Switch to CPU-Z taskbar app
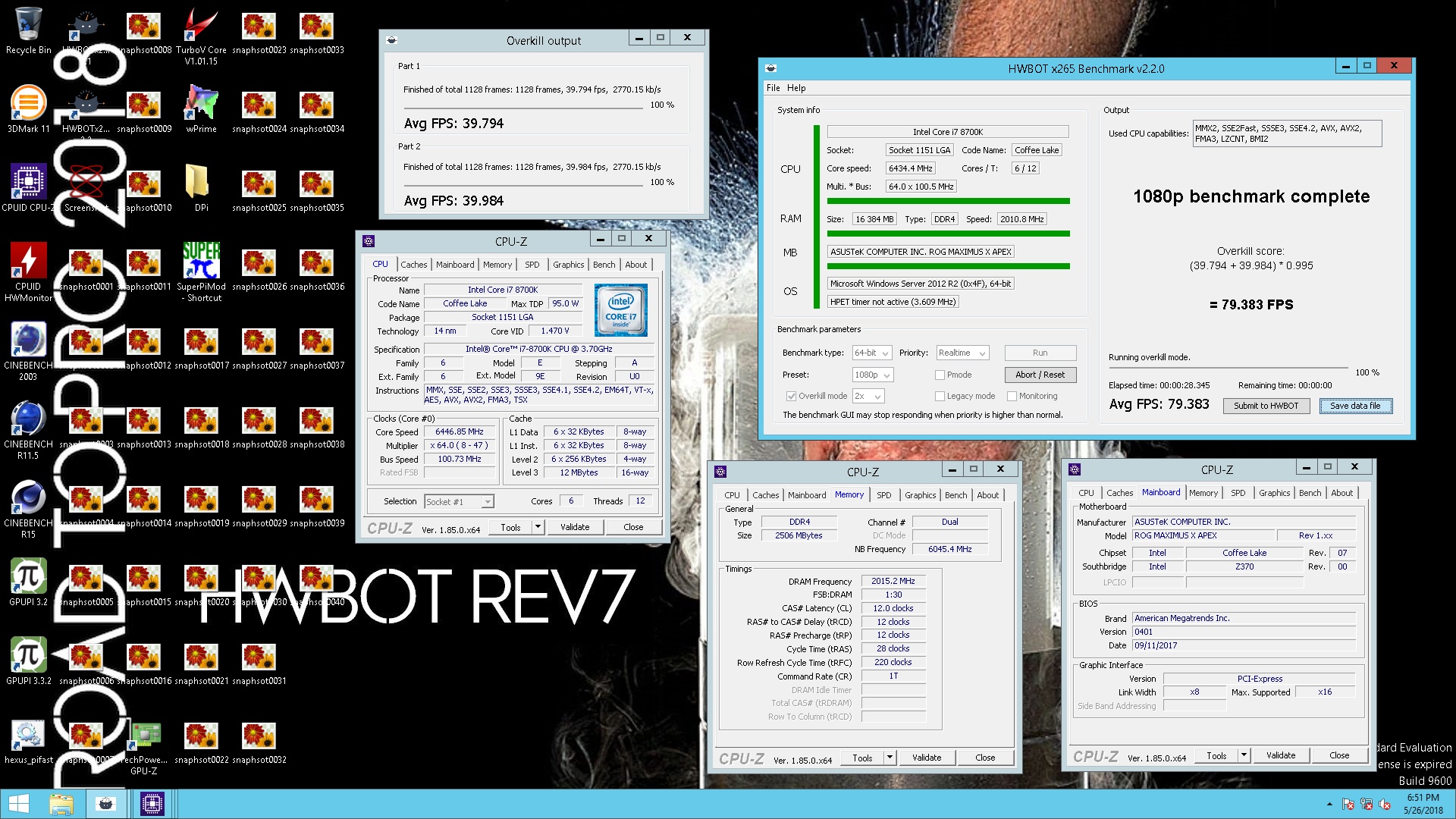1456x819 pixels. coord(152,804)
